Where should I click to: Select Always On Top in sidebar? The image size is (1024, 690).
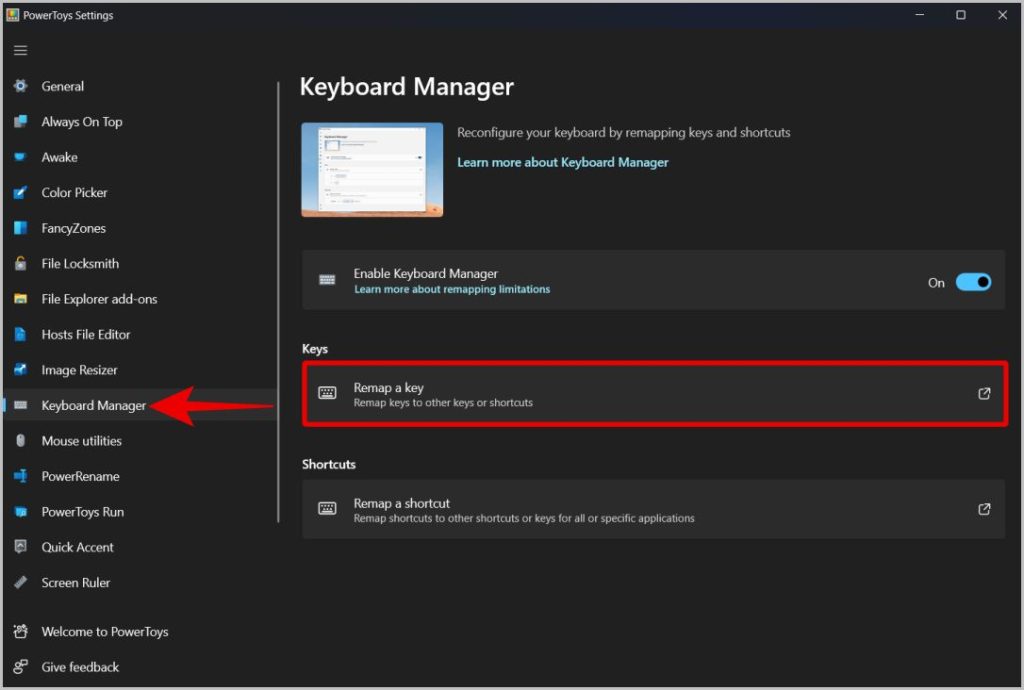[x=140, y=121]
